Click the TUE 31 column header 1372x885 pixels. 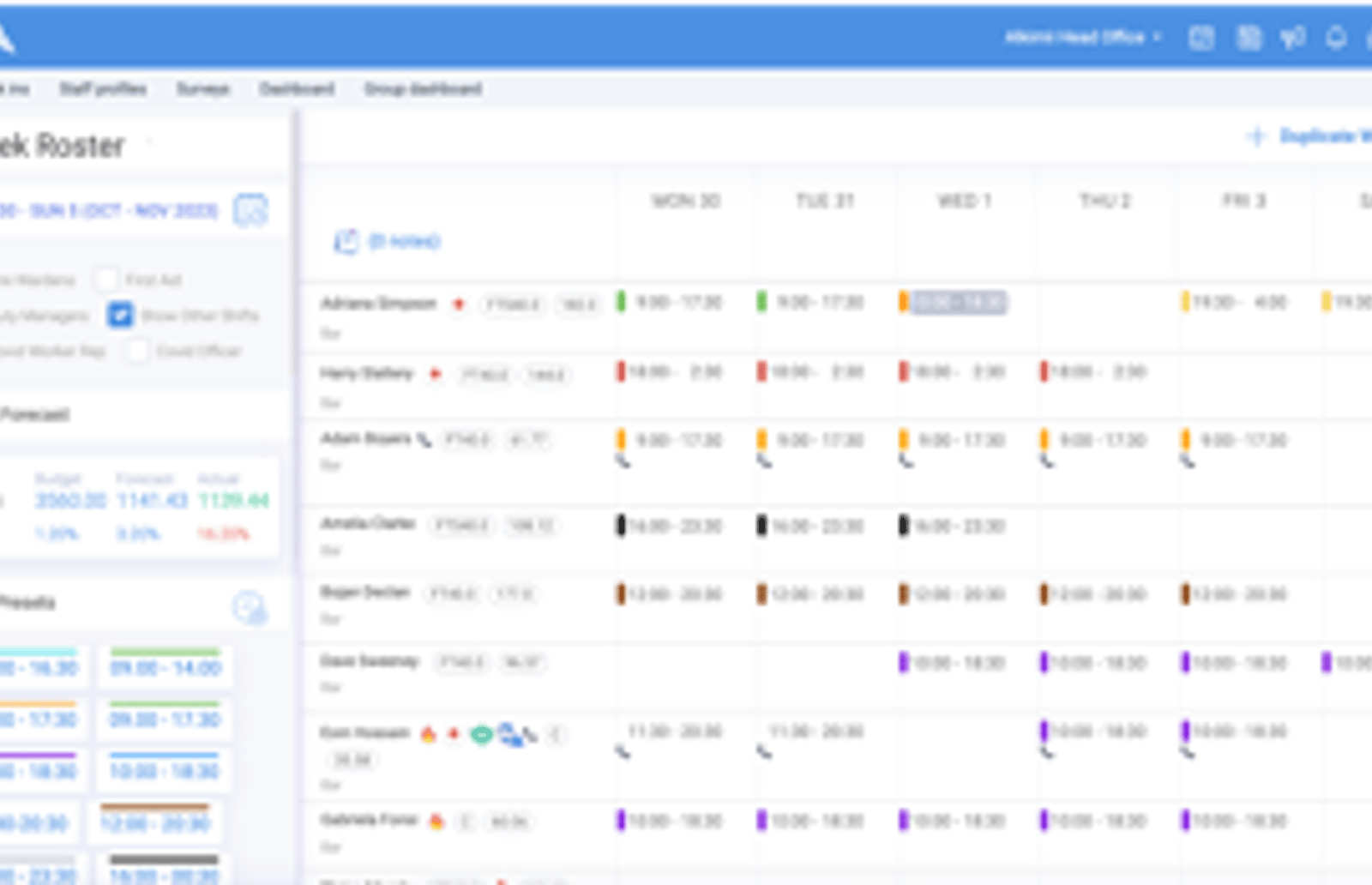[x=825, y=202]
